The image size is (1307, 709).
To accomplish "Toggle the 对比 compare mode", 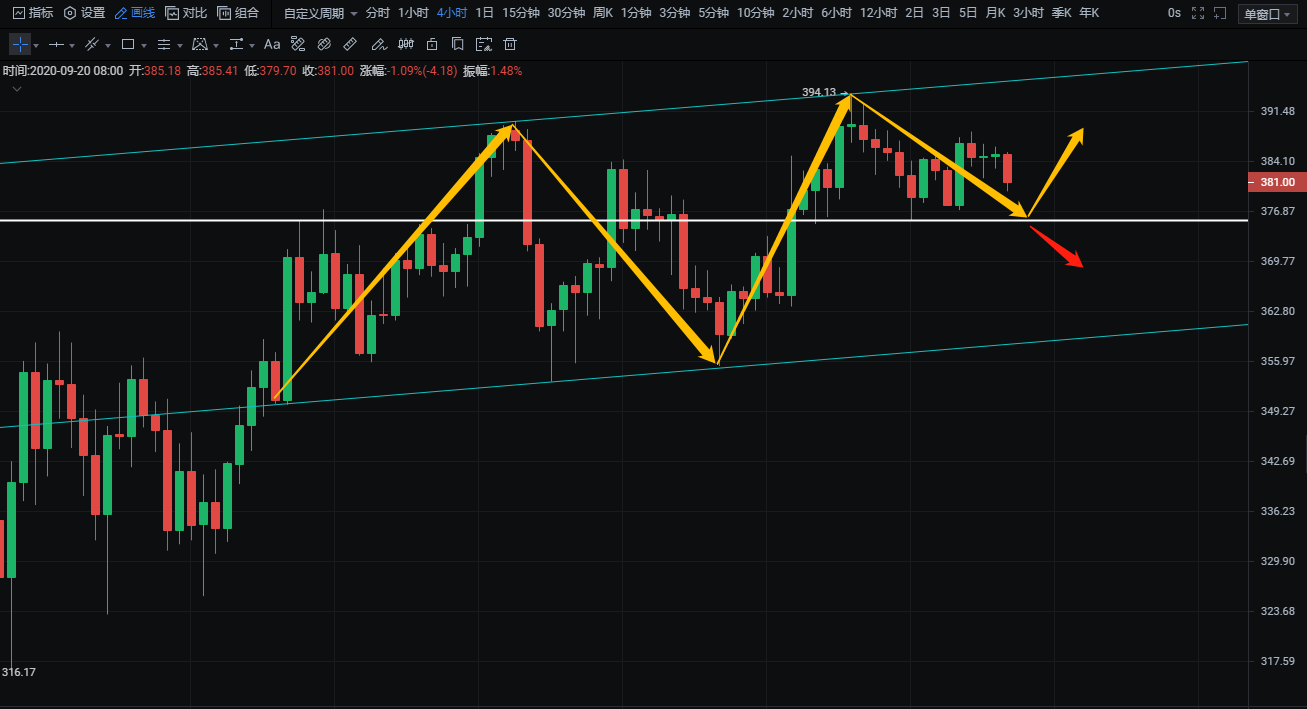I will (186, 13).
